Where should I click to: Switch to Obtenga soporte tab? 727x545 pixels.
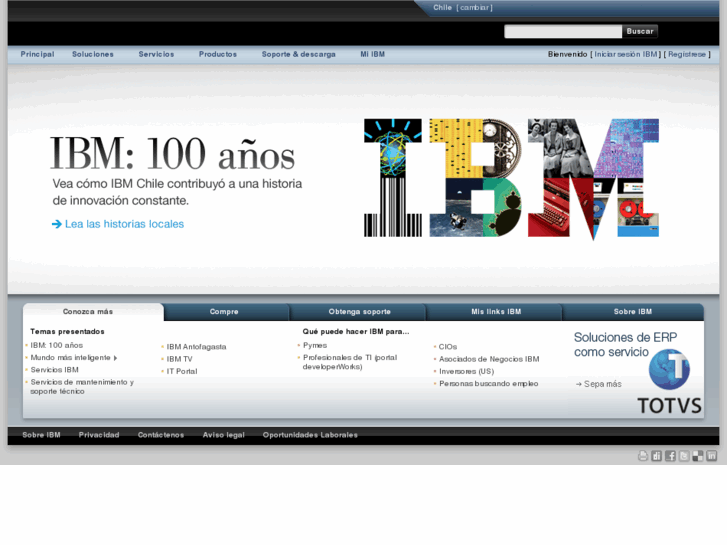[360, 312]
